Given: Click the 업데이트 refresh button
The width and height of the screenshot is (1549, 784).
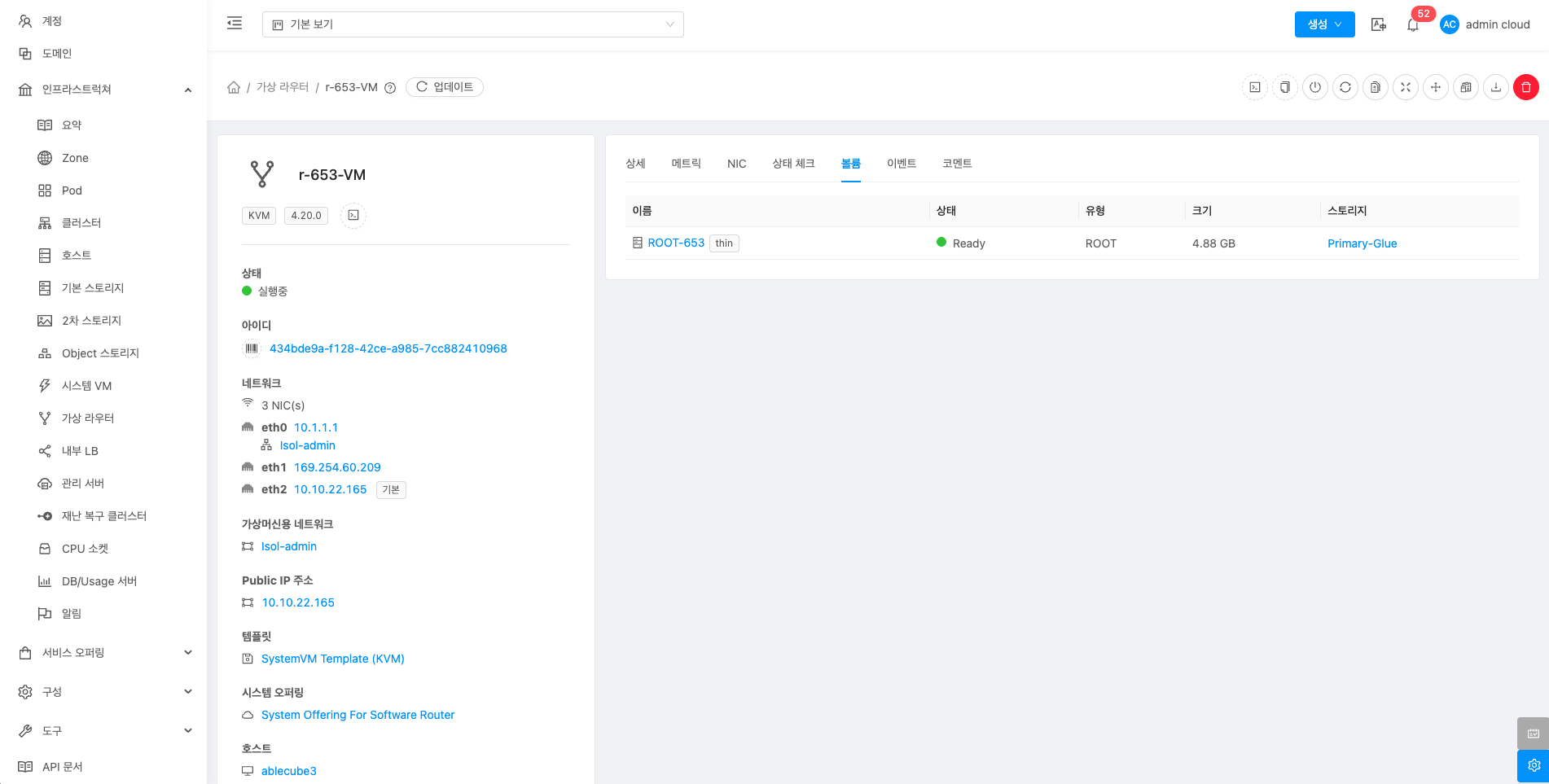Looking at the screenshot, I should click(445, 87).
